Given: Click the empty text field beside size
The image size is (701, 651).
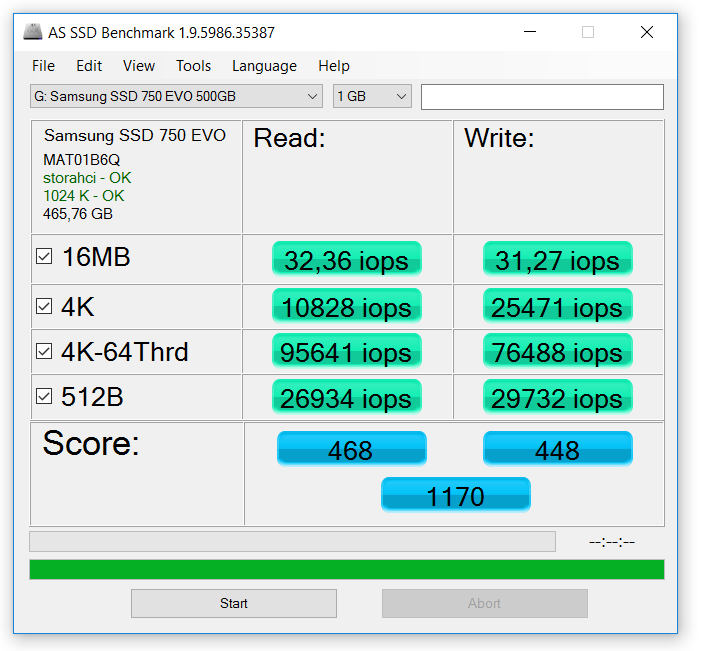Looking at the screenshot, I should point(542,97).
